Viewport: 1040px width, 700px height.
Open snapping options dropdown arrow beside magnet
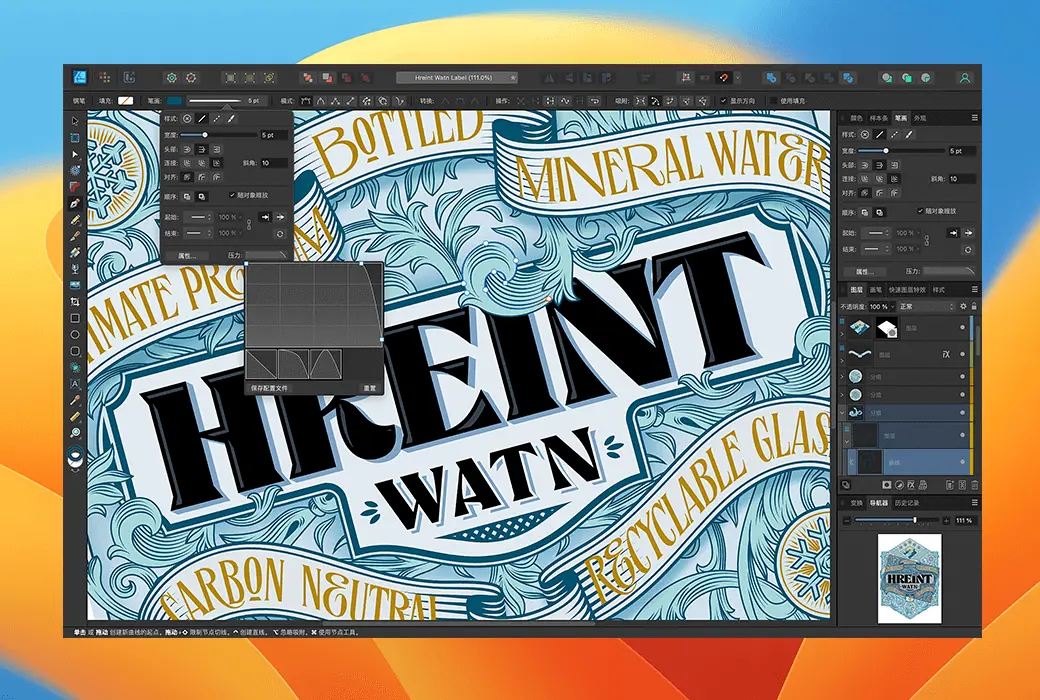[x=738, y=78]
